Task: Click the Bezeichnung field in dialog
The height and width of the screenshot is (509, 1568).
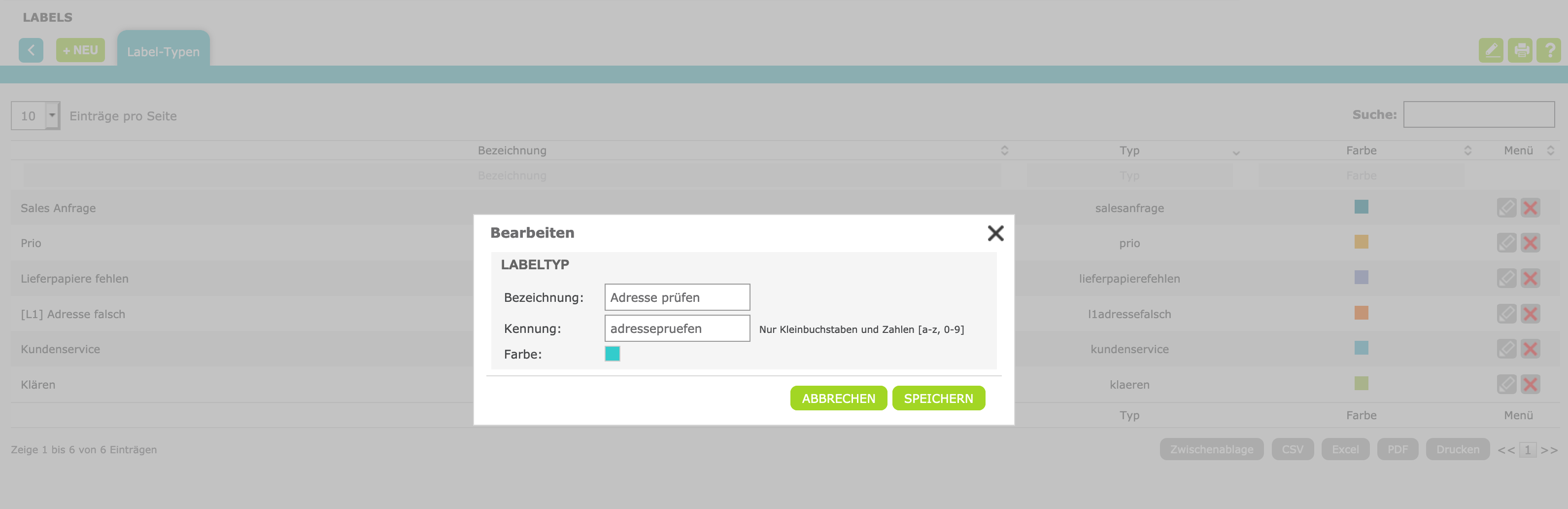Action: point(677,297)
